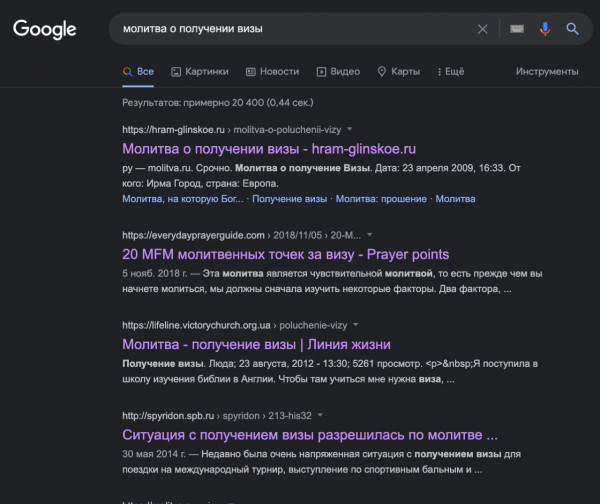Expand options arrow for everydayprayerguide.com result
This screenshot has width=600, height=504.
point(369,235)
